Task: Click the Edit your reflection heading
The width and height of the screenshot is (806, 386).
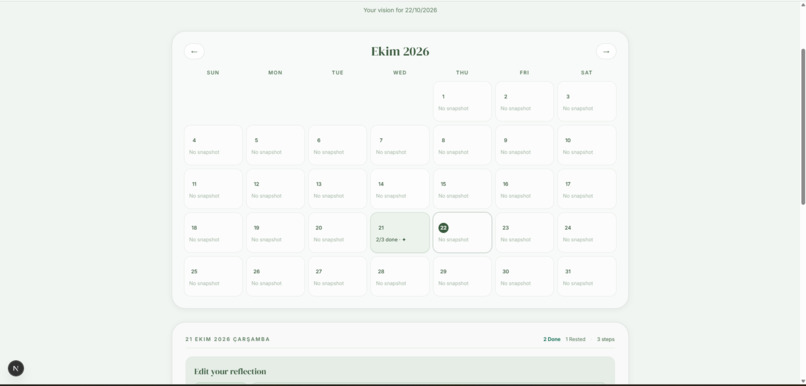Action: point(230,371)
